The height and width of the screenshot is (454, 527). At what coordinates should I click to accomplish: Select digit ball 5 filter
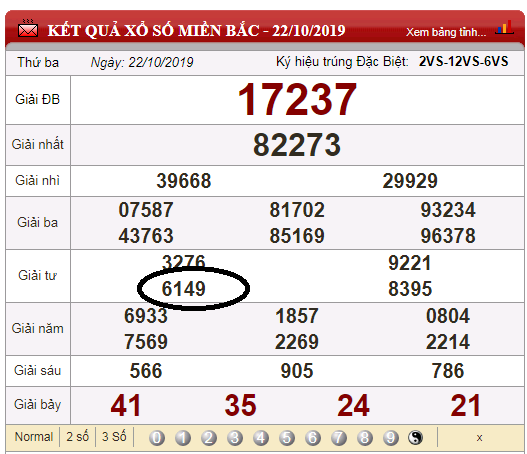tap(287, 438)
